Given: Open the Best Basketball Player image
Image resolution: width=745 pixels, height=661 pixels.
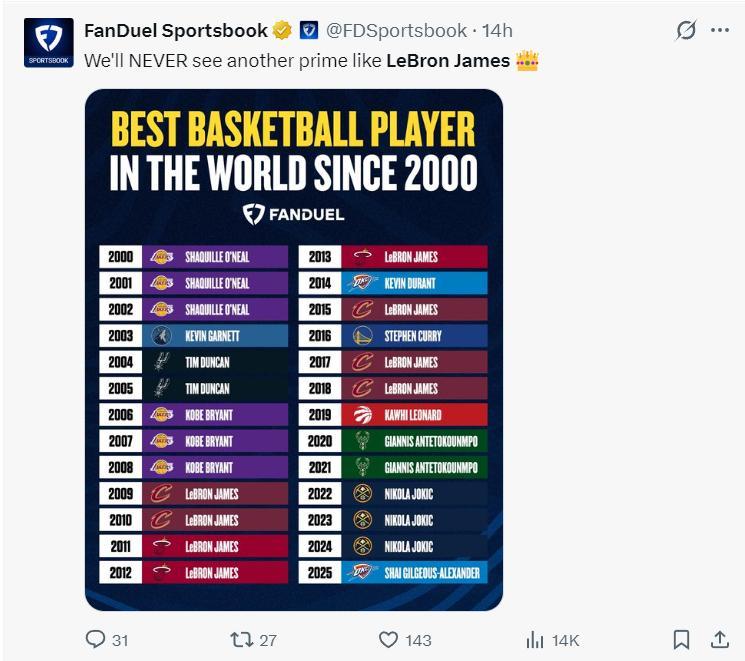Looking at the screenshot, I should click(x=293, y=349).
